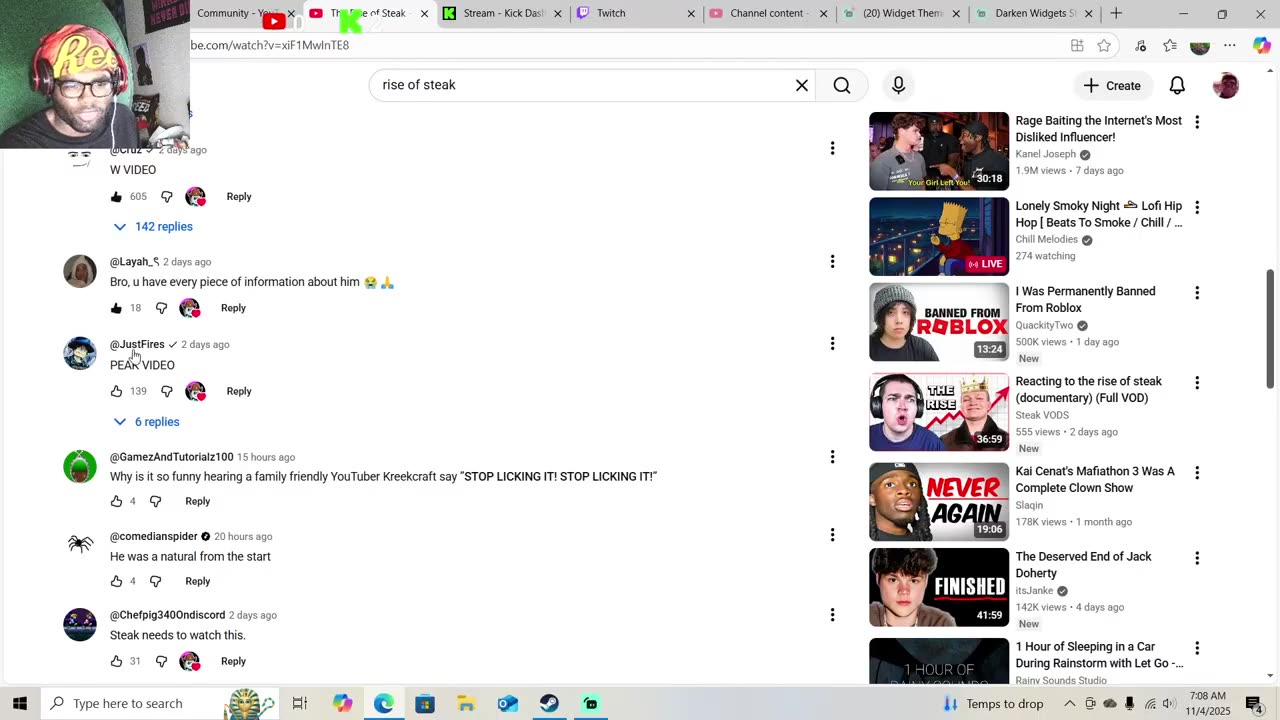This screenshot has width=1280, height=720.
Task: Open more actions for Kai Cenat Mafiathon video
Action: pyautogui.click(x=1197, y=472)
